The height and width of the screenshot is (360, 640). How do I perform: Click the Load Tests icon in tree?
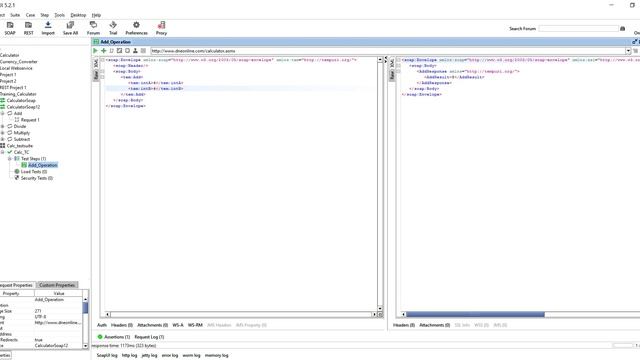tap(17, 171)
